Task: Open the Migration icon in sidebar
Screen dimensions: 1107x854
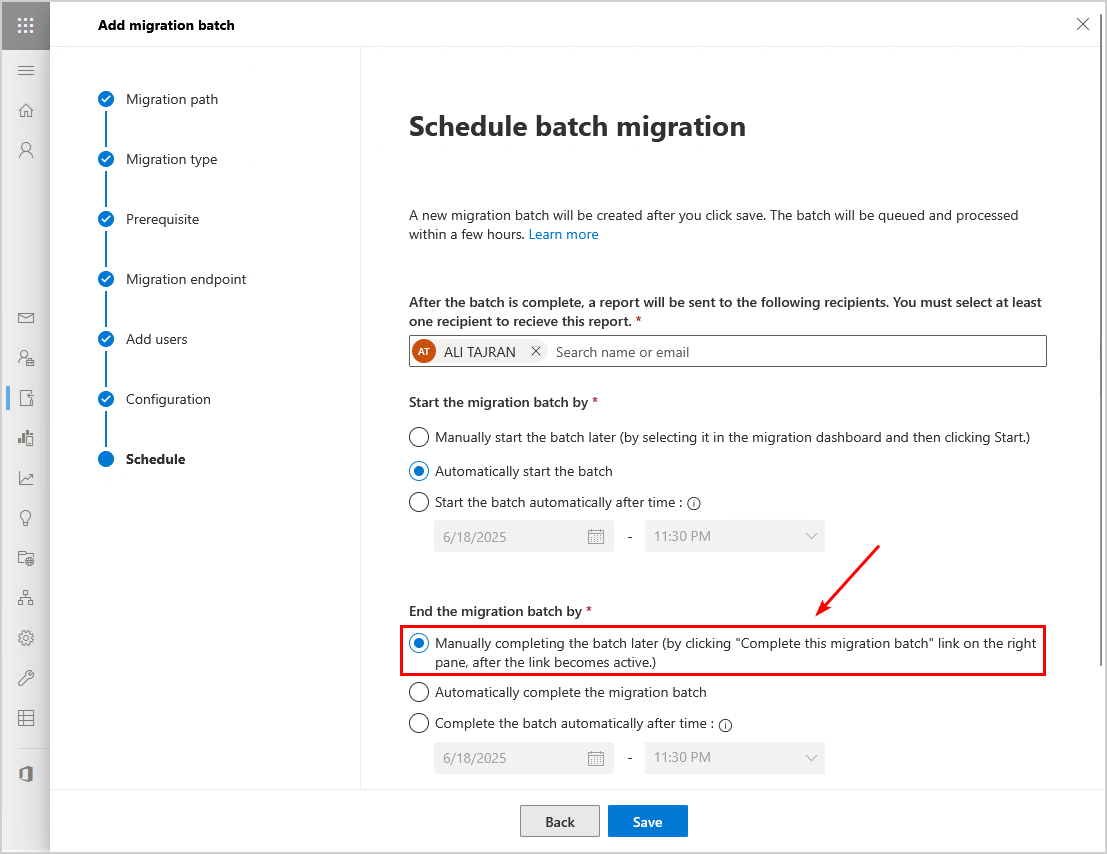Action: pos(26,398)
